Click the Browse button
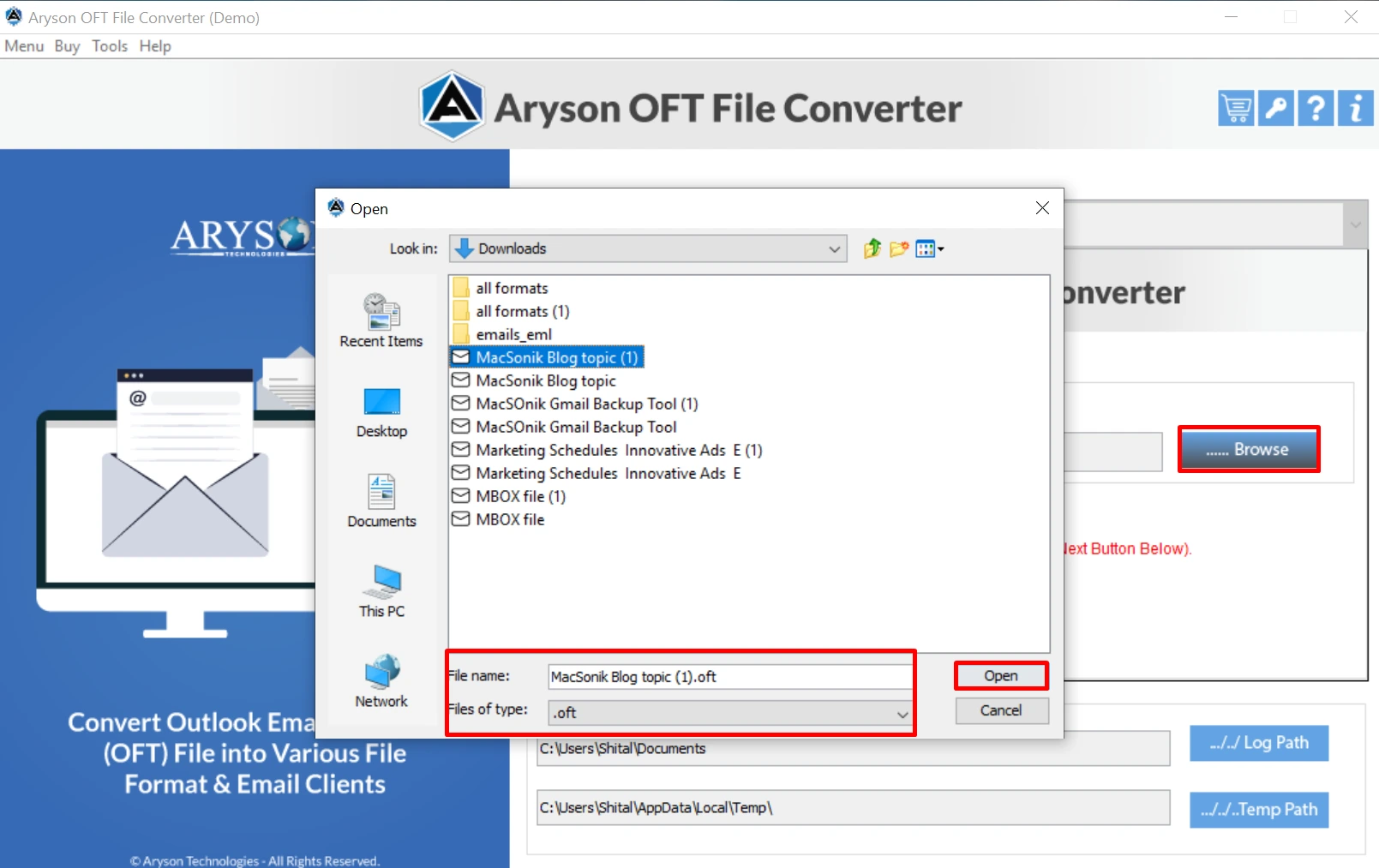The width and height of the screenshot is (1379, 868). (1249, 449)
